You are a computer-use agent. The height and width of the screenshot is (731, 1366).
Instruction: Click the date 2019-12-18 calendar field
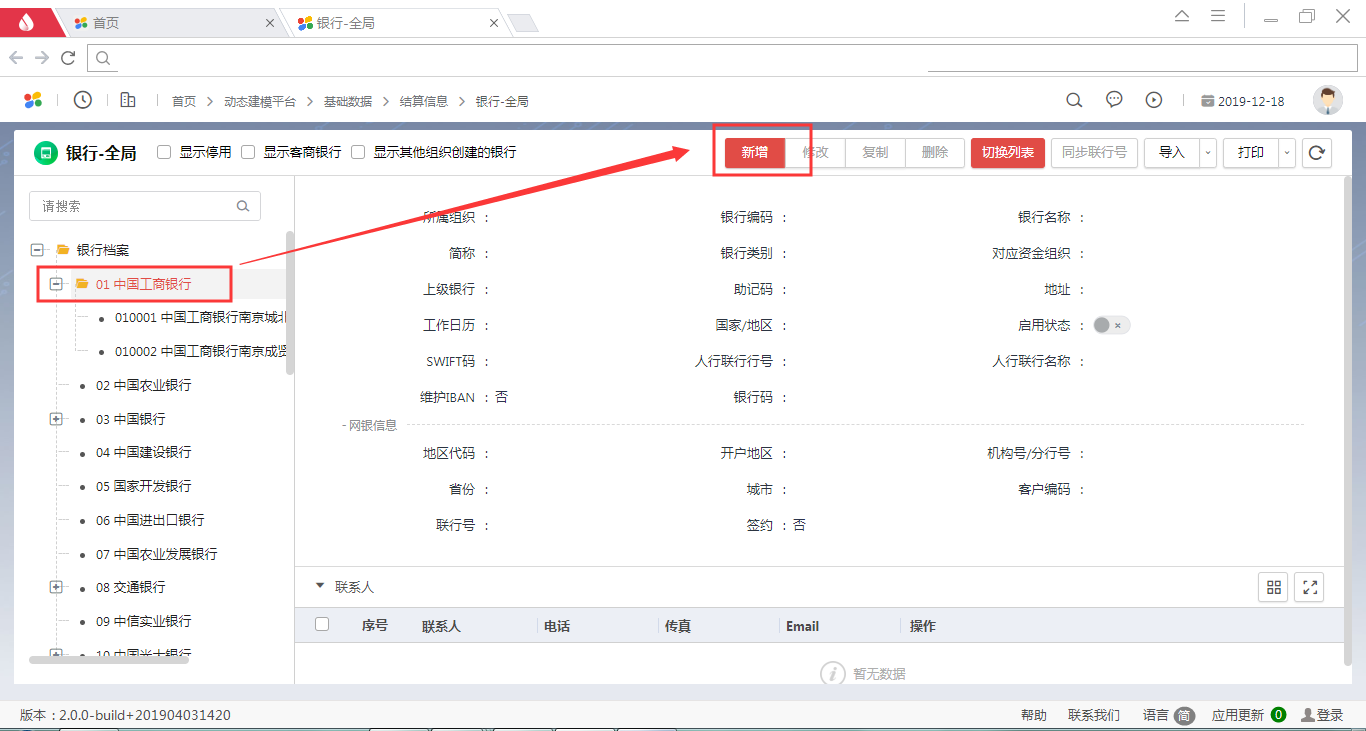(1242, 101)
